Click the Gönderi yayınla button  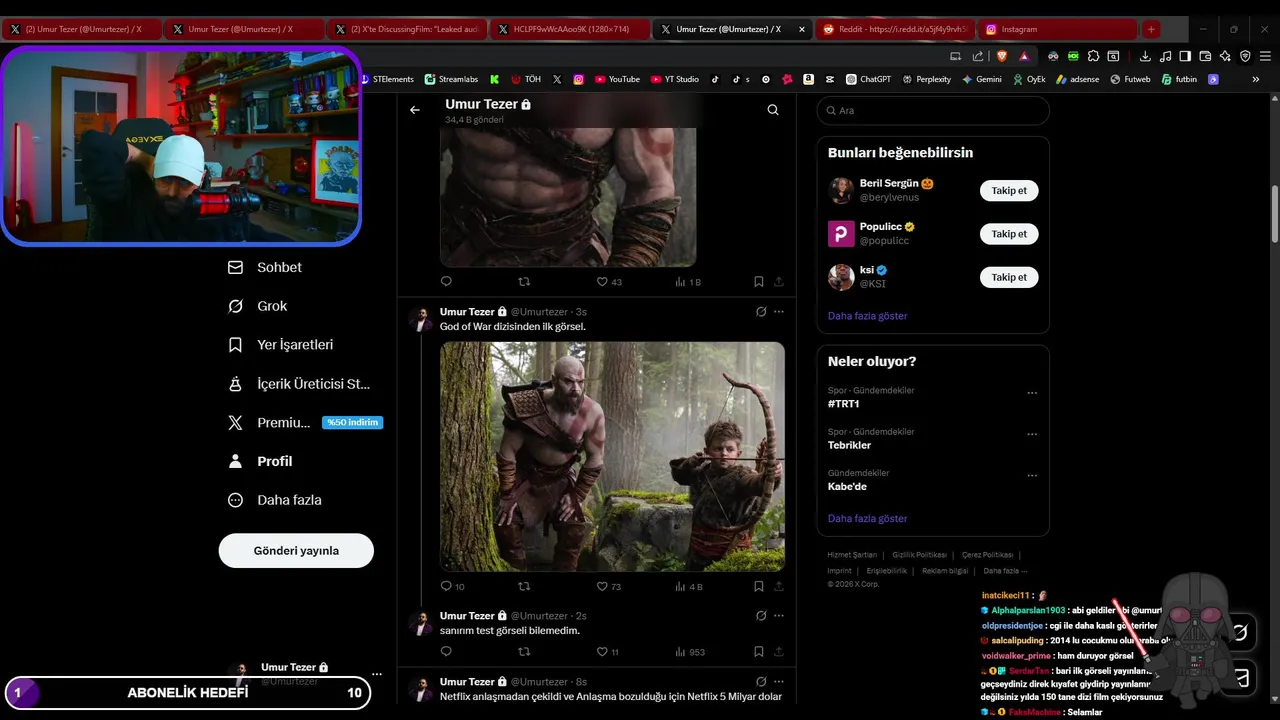click(x=296, y=551)
